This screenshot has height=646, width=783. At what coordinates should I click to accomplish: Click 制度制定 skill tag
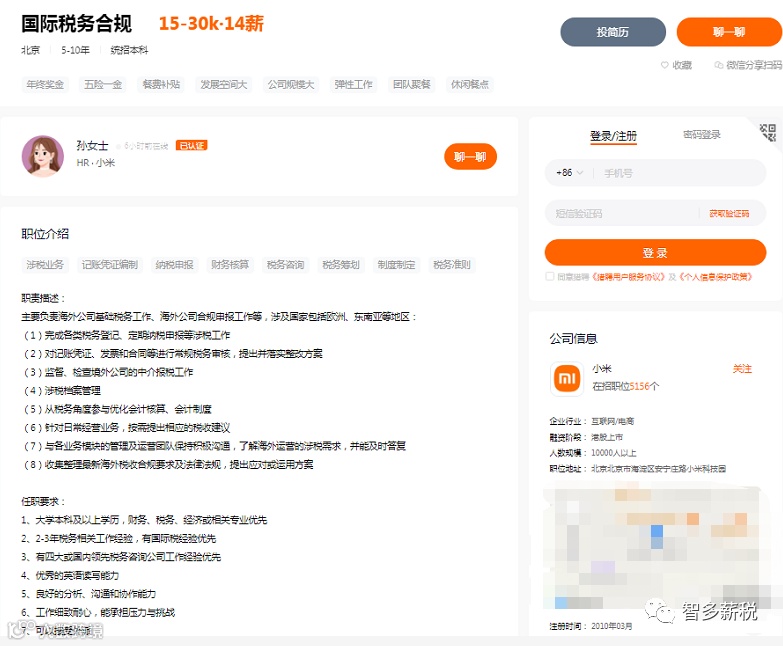click(396, 265)
